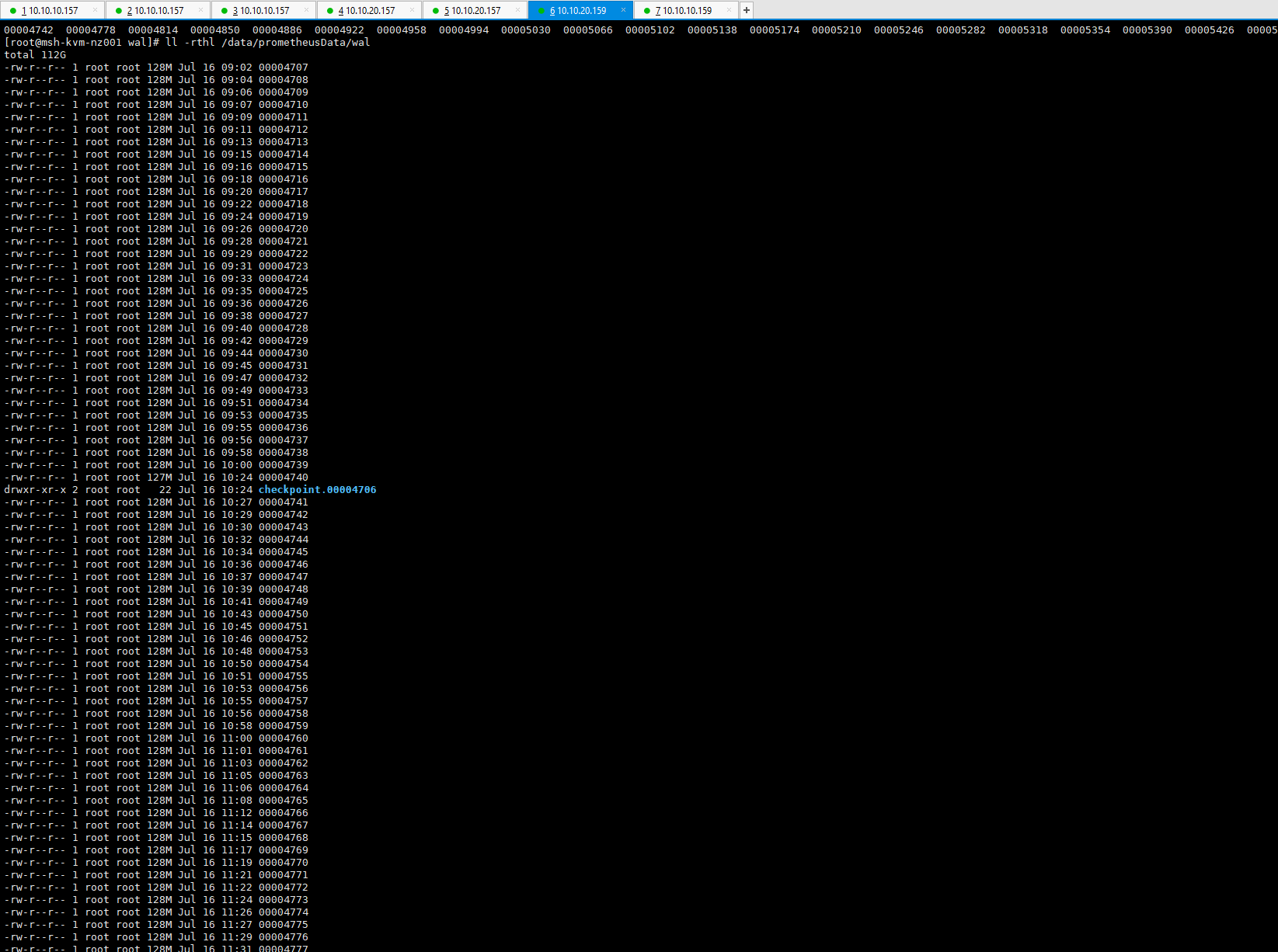Viewport: 1278px width, 952px height.
Task: Click the new tab plus button
Action: point(746,10)
